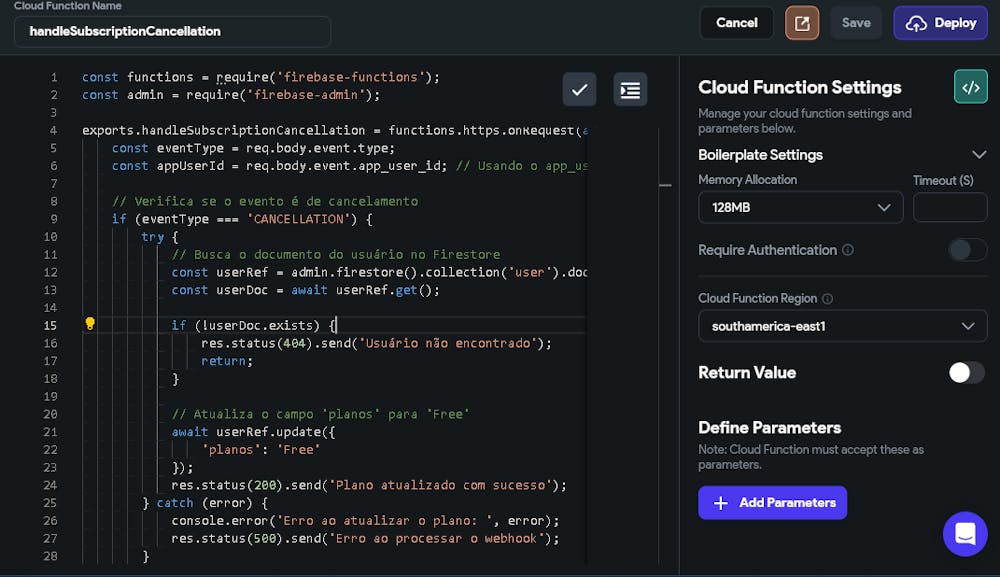The height and width of the screenshot is (577, 1000).
Task: Click the Timeout (S) input field
Action: pos(950,207)
